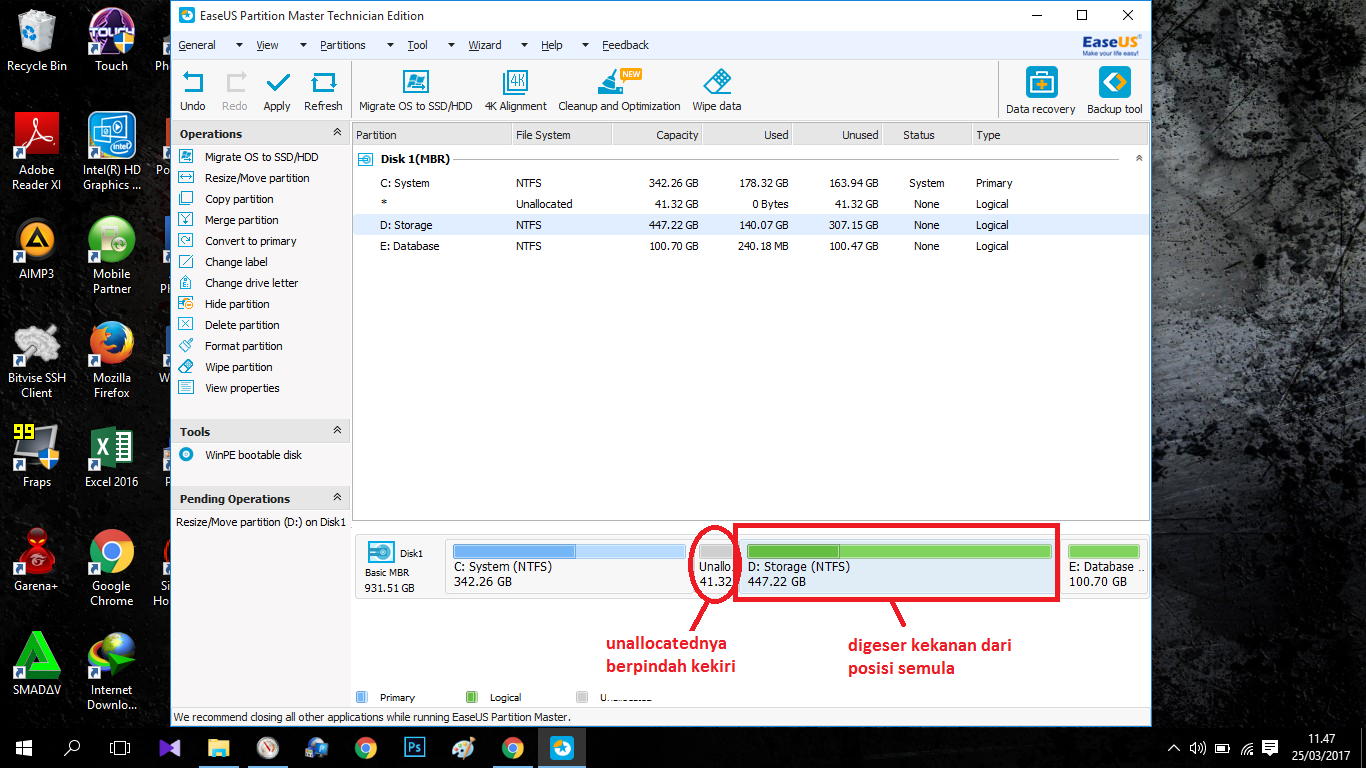Open File Explorer from the taskbar
This screenshot has height=768, width=1366.
pos(218,747)
